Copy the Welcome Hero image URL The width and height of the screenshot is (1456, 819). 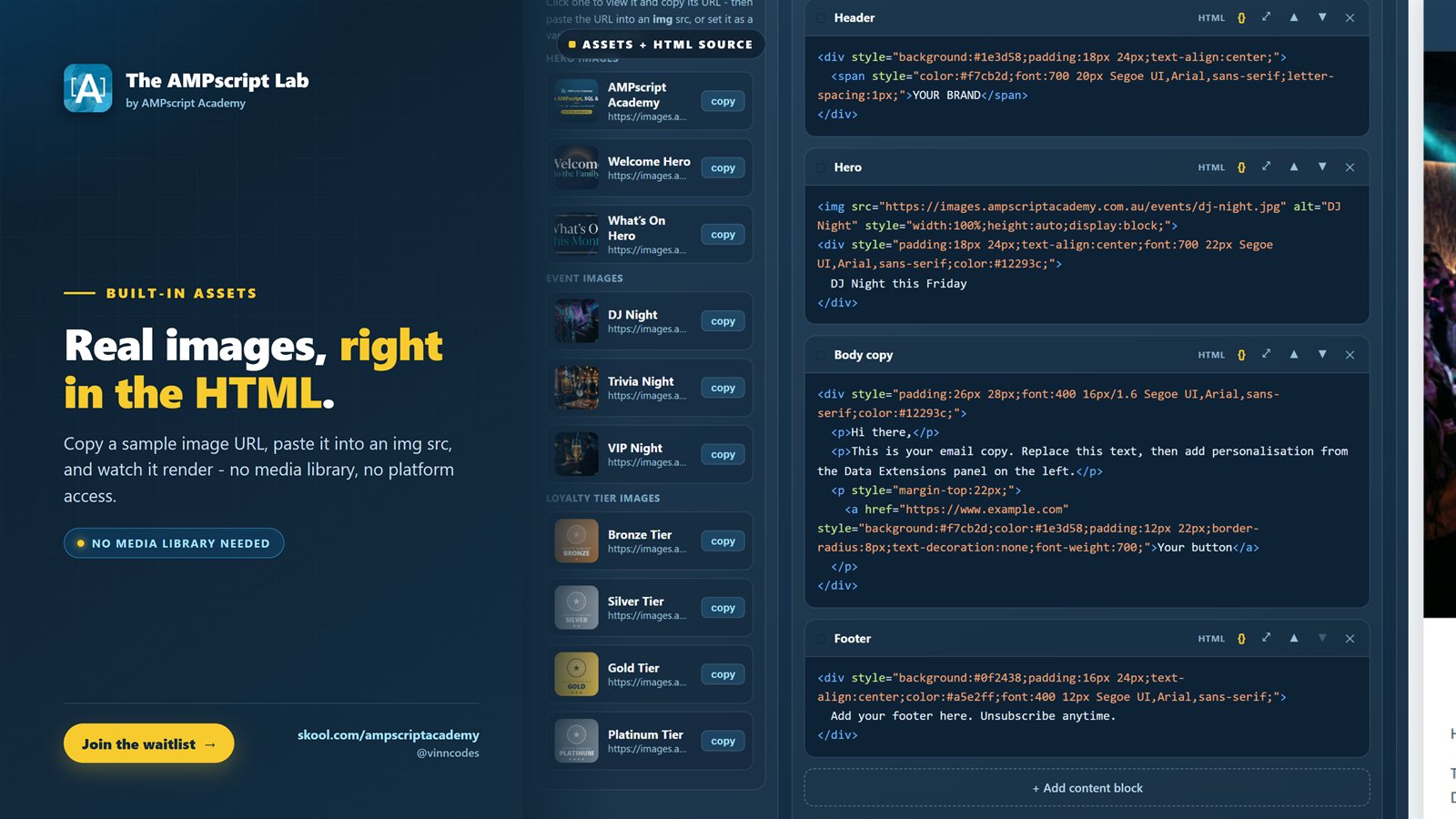click(723, 168)
